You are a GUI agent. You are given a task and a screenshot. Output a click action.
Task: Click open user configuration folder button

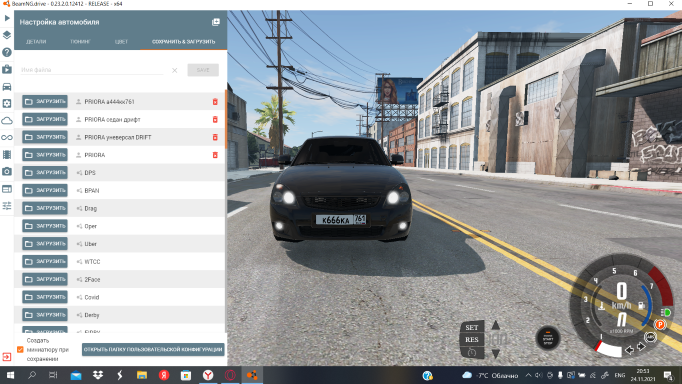coord(153,349)
